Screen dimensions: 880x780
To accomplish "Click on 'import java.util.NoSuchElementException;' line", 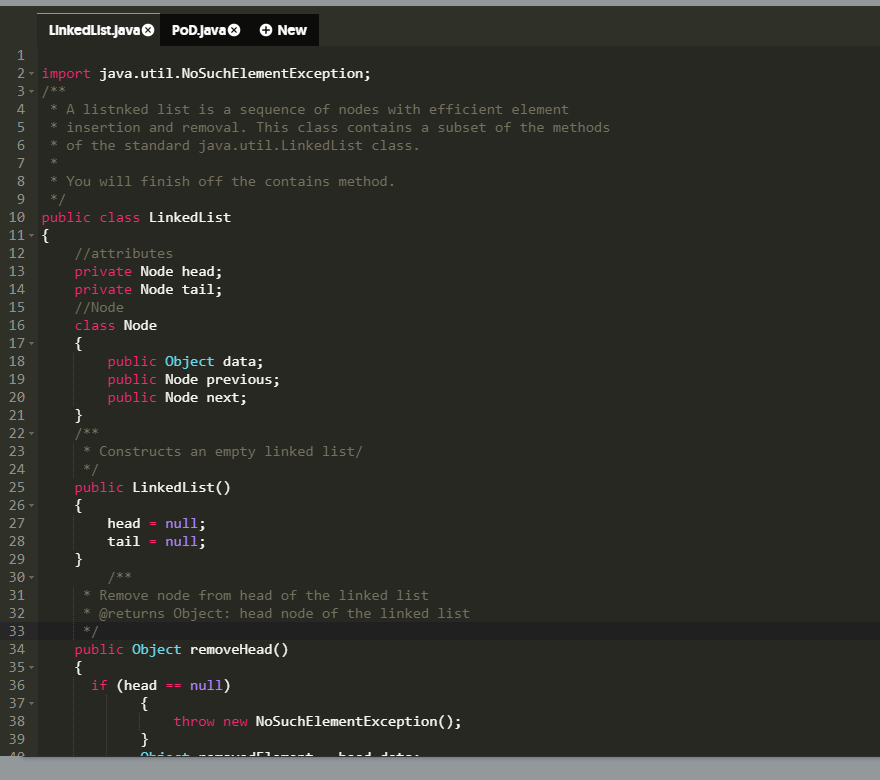I will 207,74.
